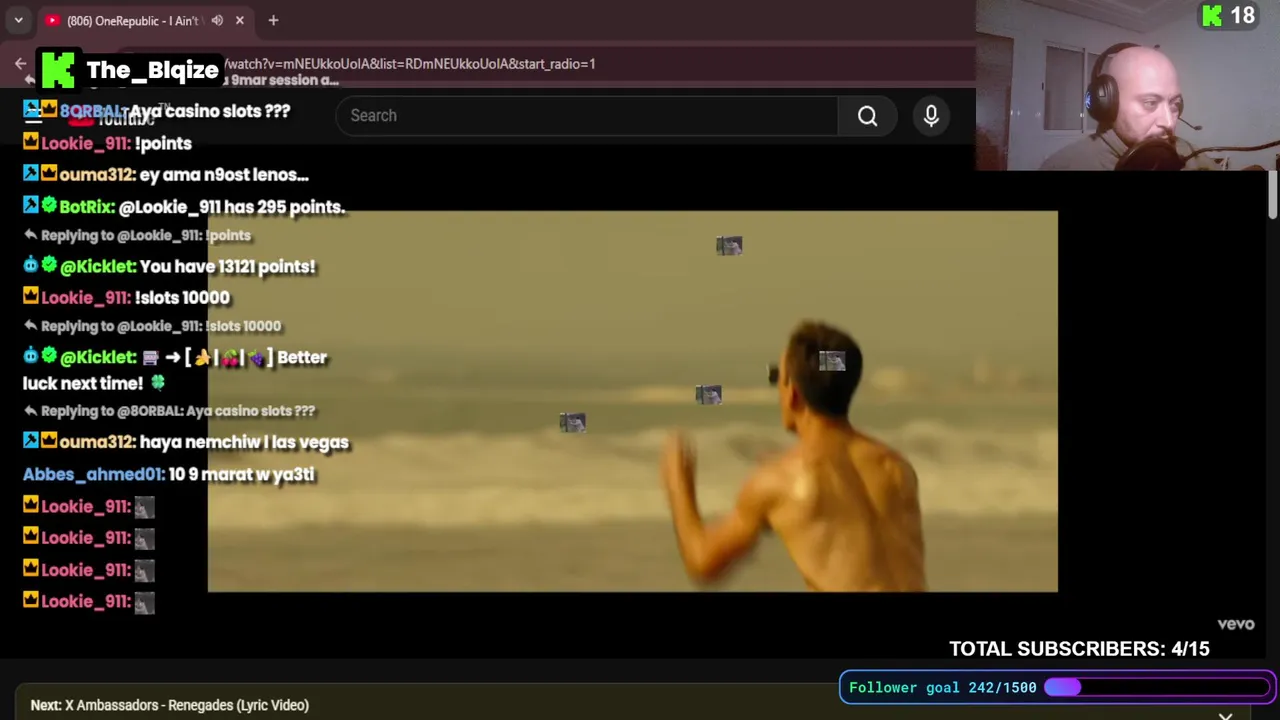The width and height of the screenshot is (1280, 720).
Task: Click '10 9 marat w ya3ti' chat message
Action: click(x=242, y=474)
